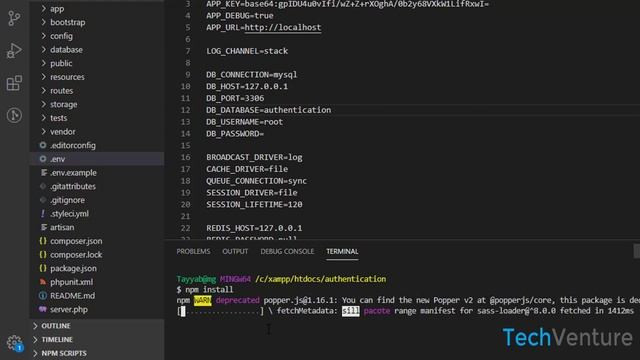
Task: Open the Run and Debug view
Action: (x=14, y=51)
